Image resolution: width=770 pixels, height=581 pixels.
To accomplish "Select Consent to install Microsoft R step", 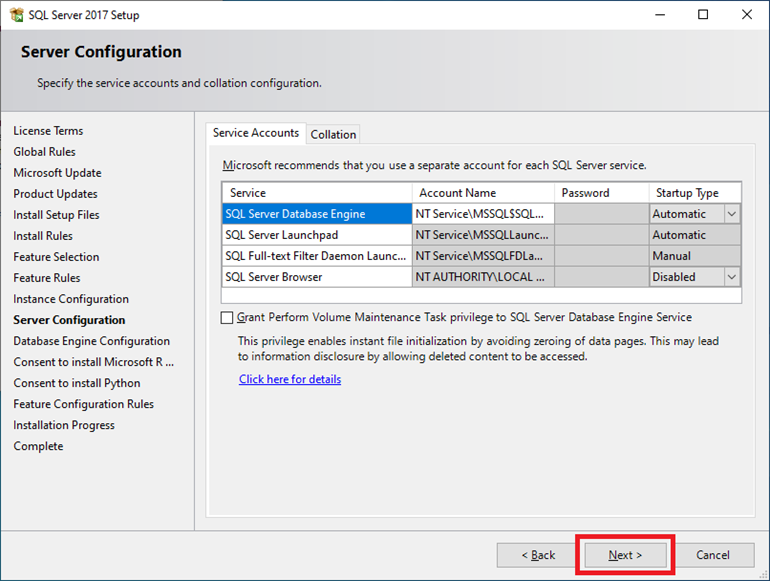I will pyautogui.click(x=93, y=362).
